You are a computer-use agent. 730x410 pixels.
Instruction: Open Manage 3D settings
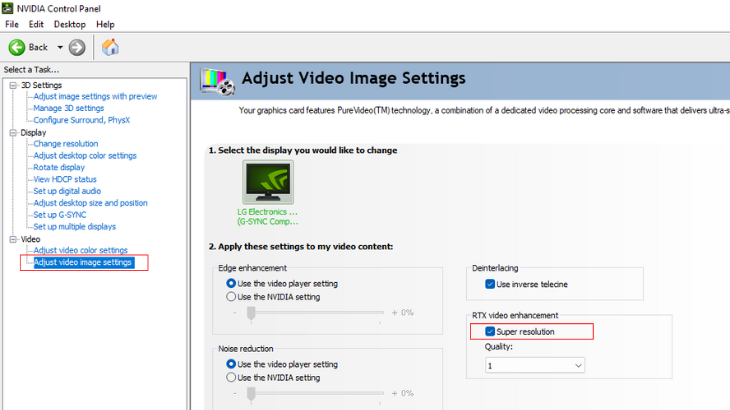pos(68,108)
